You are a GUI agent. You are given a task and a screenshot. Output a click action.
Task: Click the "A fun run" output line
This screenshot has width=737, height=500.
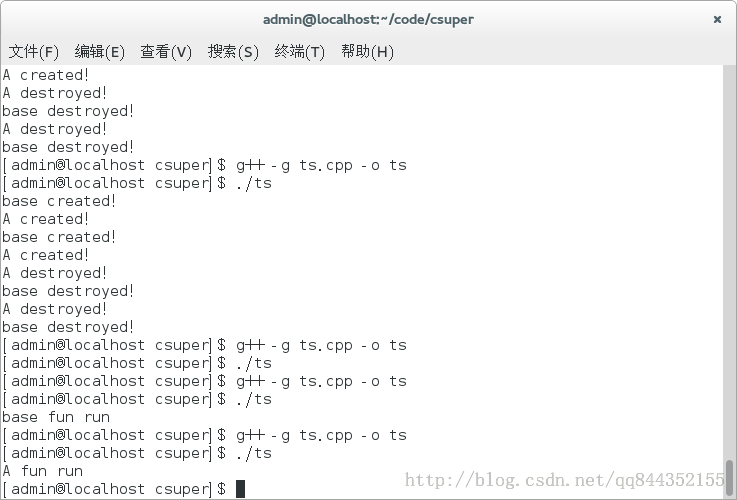[43, 471]
